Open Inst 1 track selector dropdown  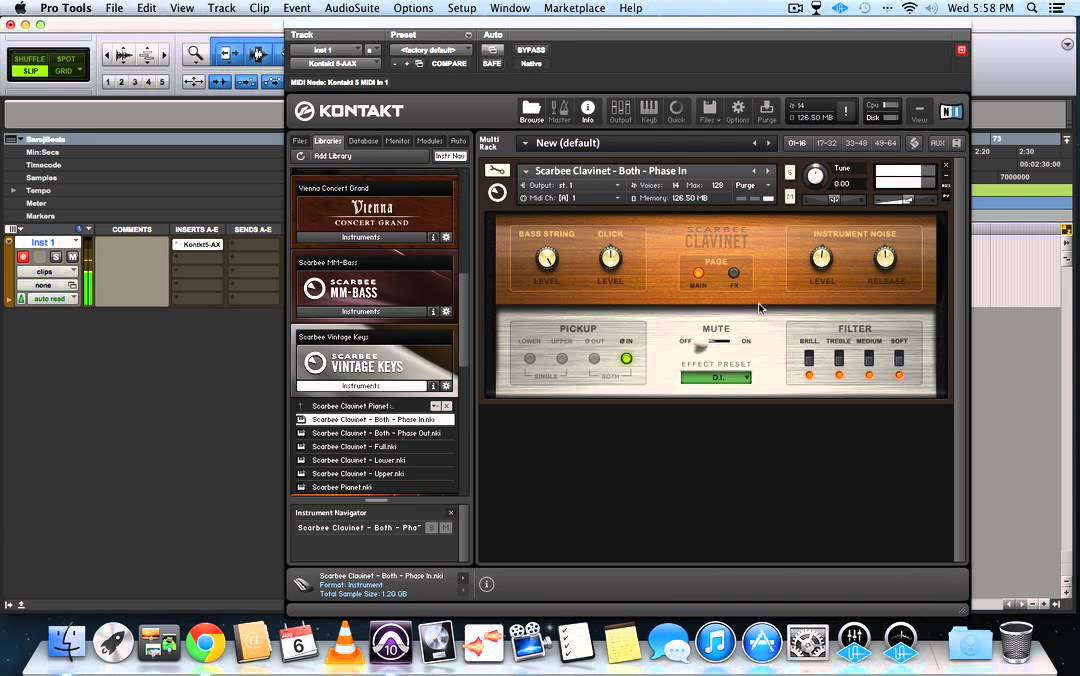[326, 50]
